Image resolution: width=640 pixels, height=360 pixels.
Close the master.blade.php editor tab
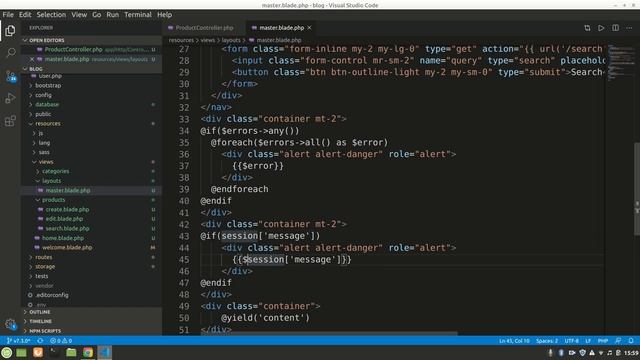point(309,28)
